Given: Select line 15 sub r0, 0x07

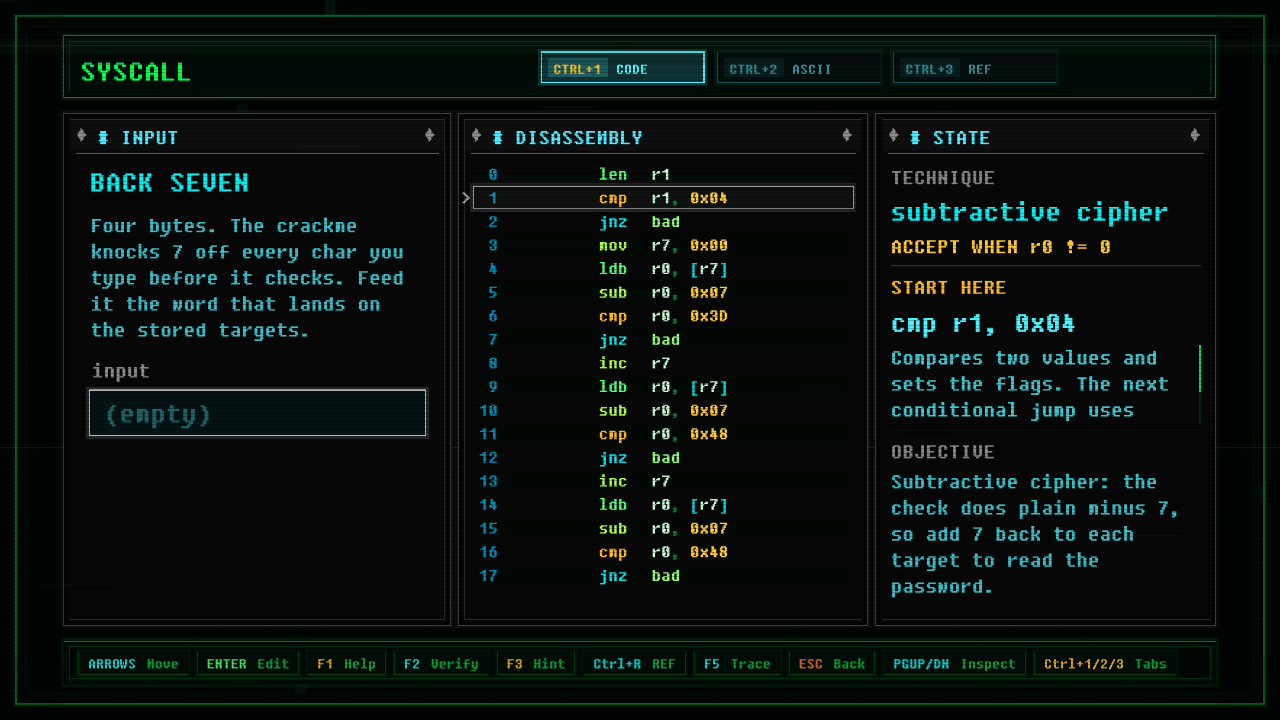Looking at the screenshot, I should (663, 528).
